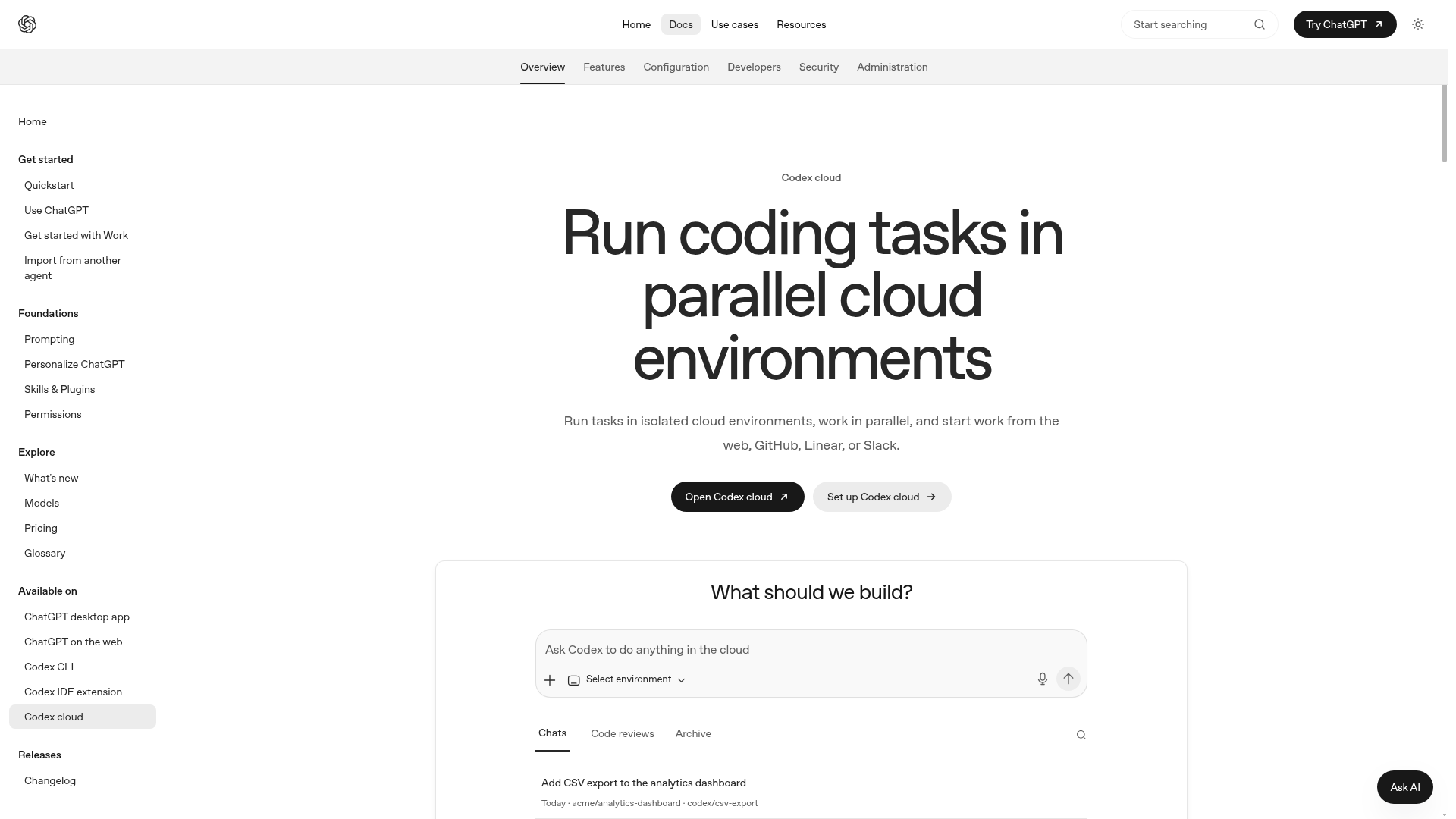Open Personalize ChatGPT sidebar link
The height and width of the screenshot is (819, 1456).
pos(74,364)
